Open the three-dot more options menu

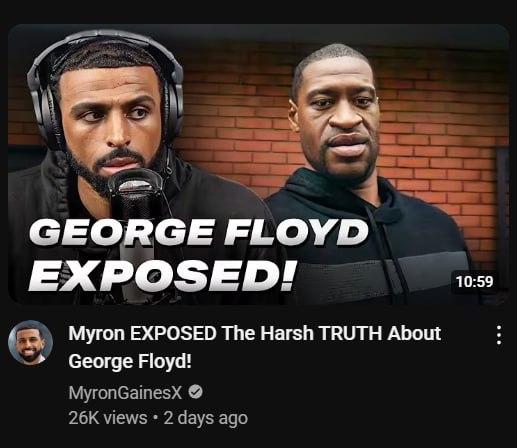499,335
